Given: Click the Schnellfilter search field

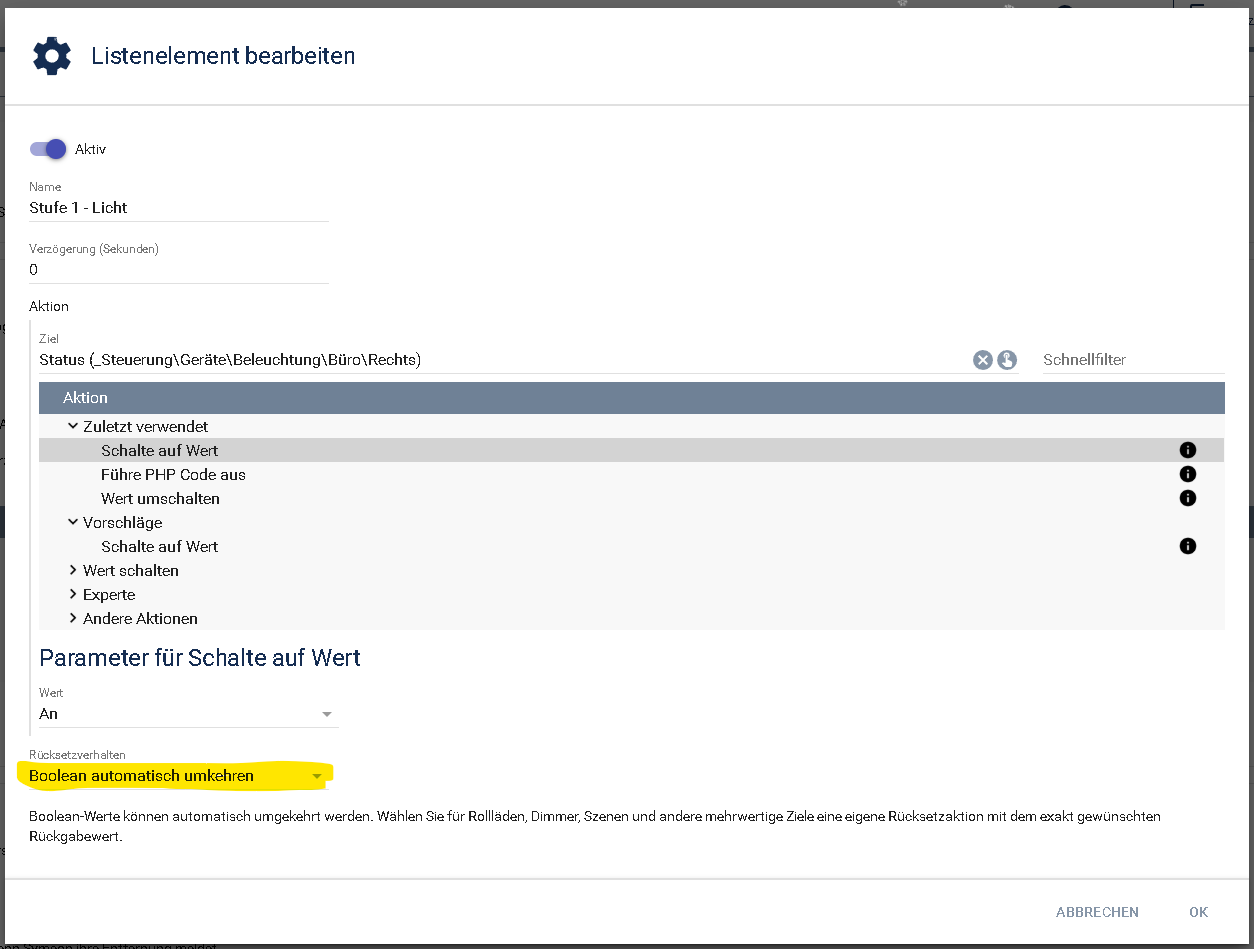Looking at the screenshot, I should click(x=1133, y=360).
